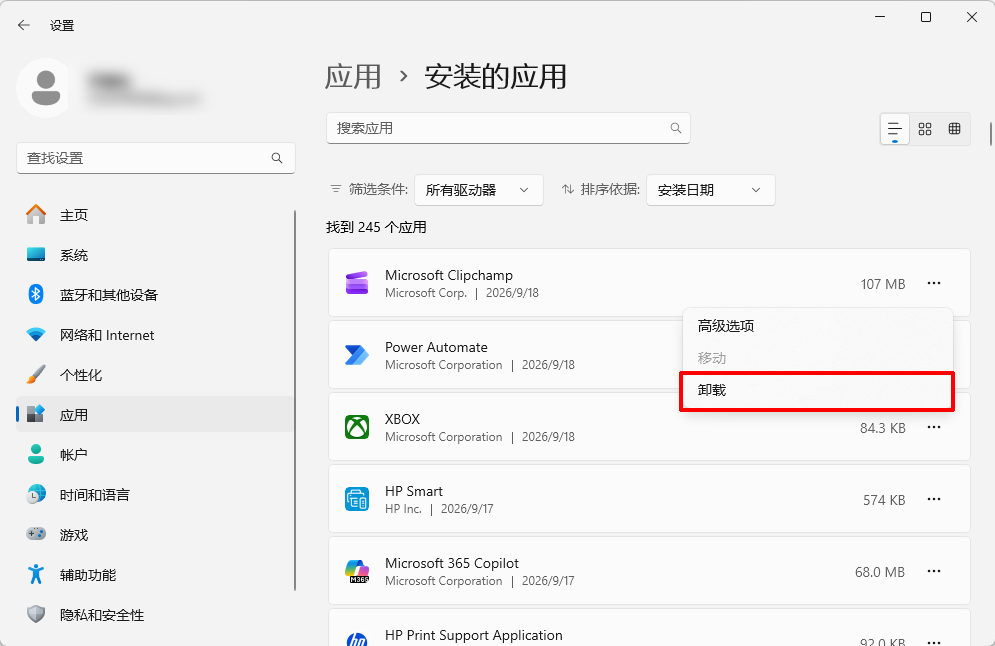The image size is (995, 646).
Task: Open 辅助功能 section
Action: tap(155, 575)
